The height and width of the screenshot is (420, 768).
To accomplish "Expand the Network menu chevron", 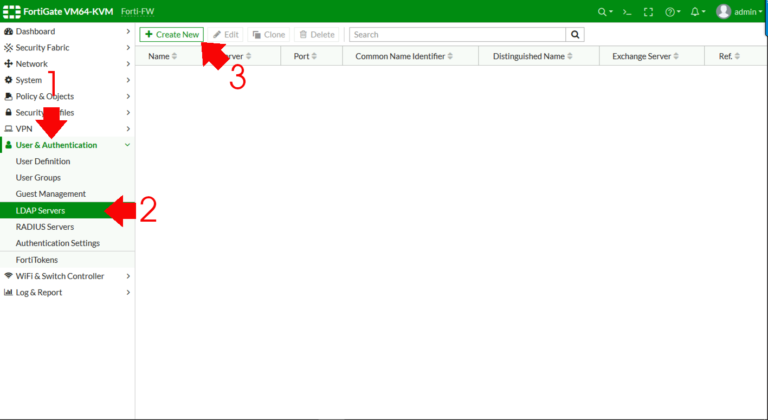I will point(128,64).
